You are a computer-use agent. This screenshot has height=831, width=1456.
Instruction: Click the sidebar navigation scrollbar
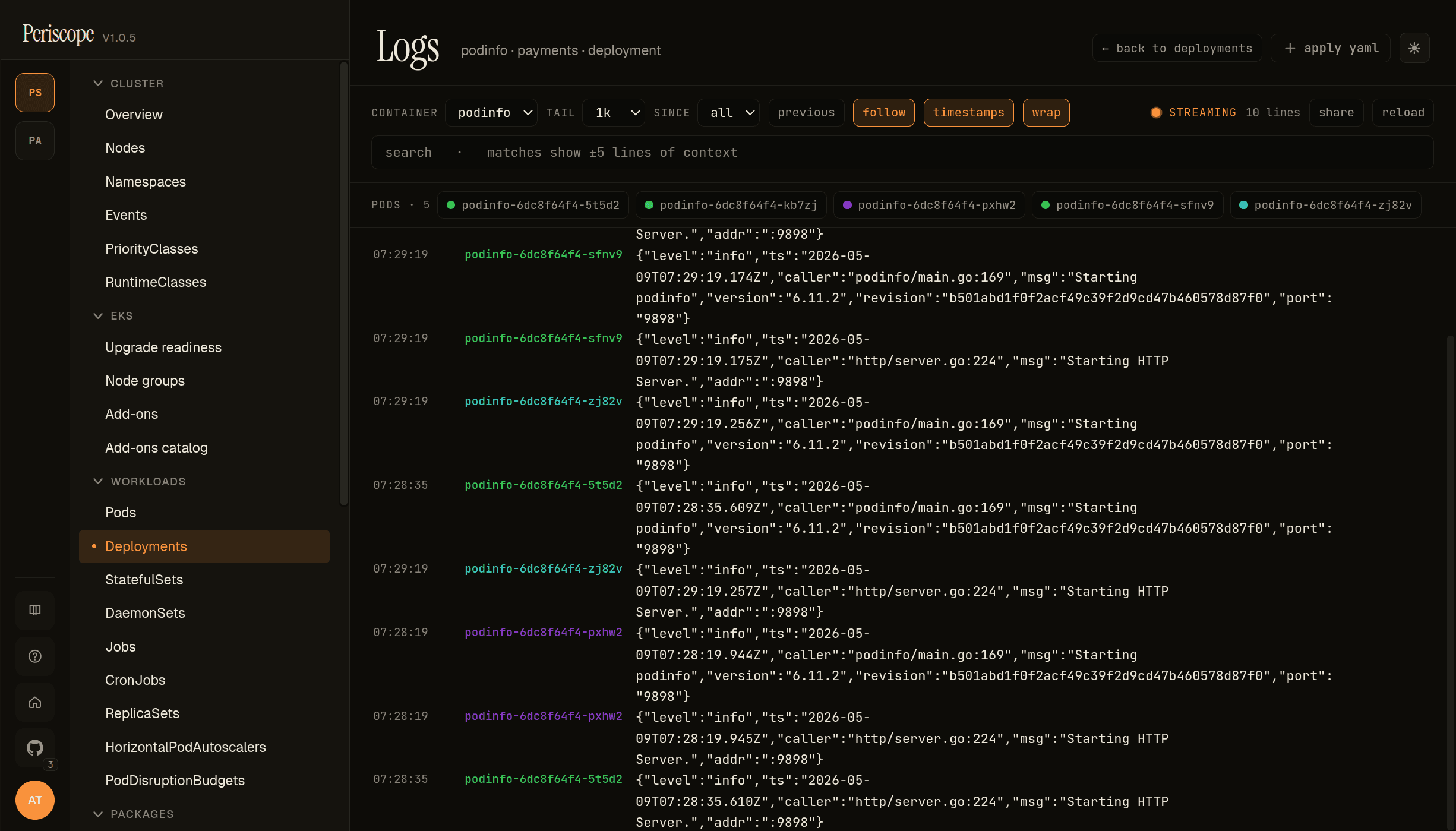343,283
